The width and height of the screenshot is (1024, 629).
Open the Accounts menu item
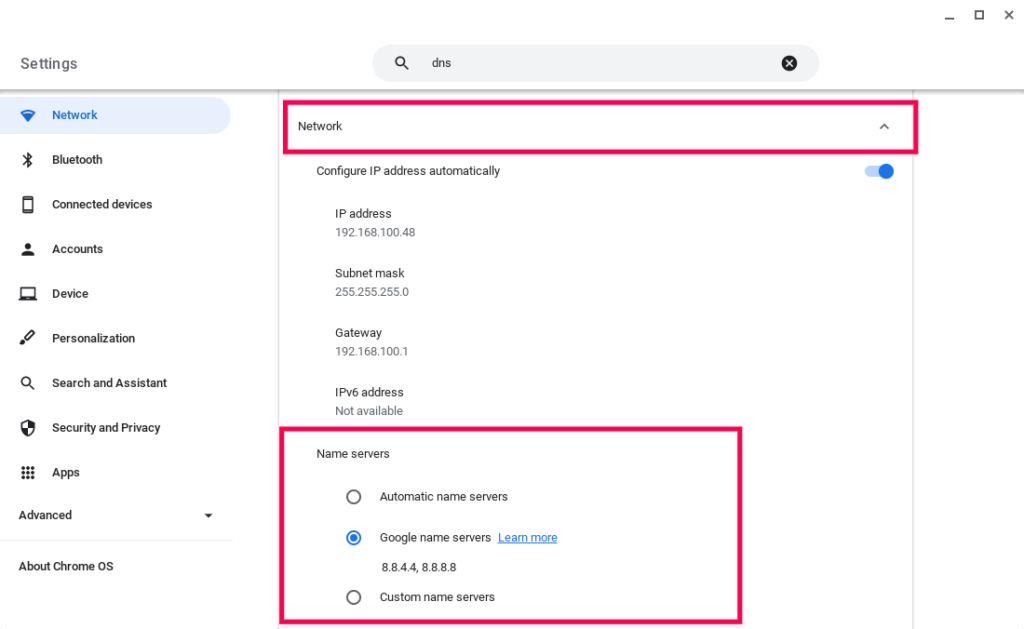(x=115, y=249)
